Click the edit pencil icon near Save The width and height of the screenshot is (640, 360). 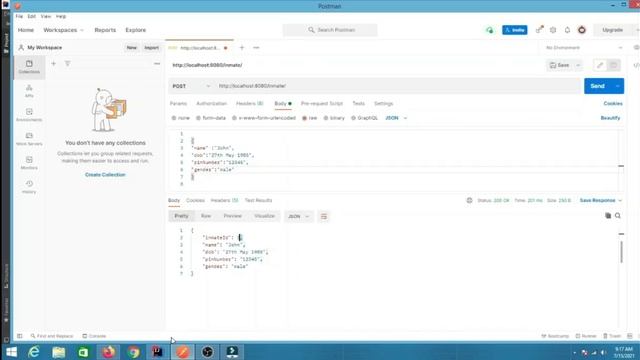[600, 65]
